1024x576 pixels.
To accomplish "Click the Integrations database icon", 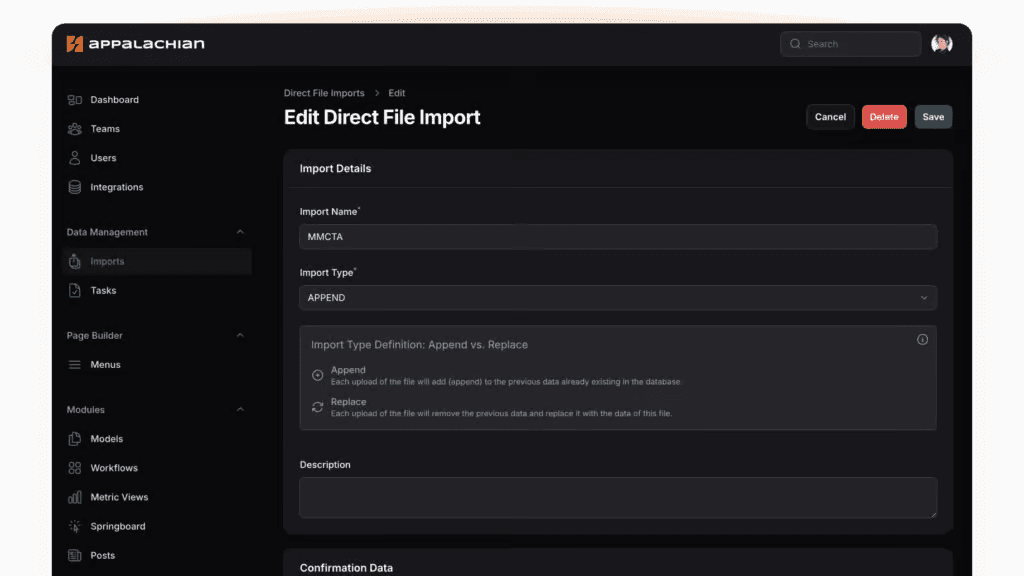I will pos(74,187).
